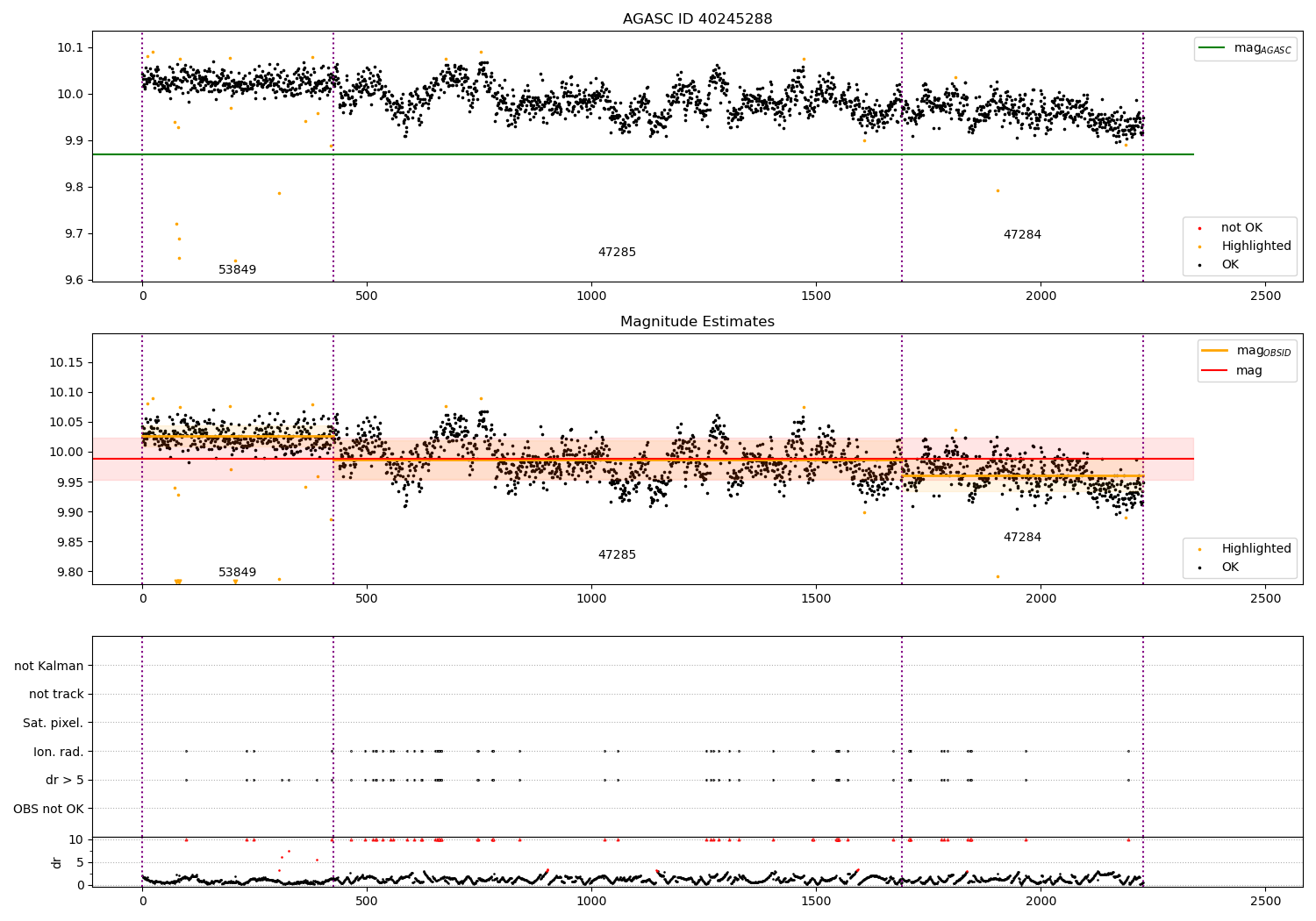1316x921 pixels.
Task: Select 'OK' entry in the Magnitude Estimates legend
Action: point(1230,568)
